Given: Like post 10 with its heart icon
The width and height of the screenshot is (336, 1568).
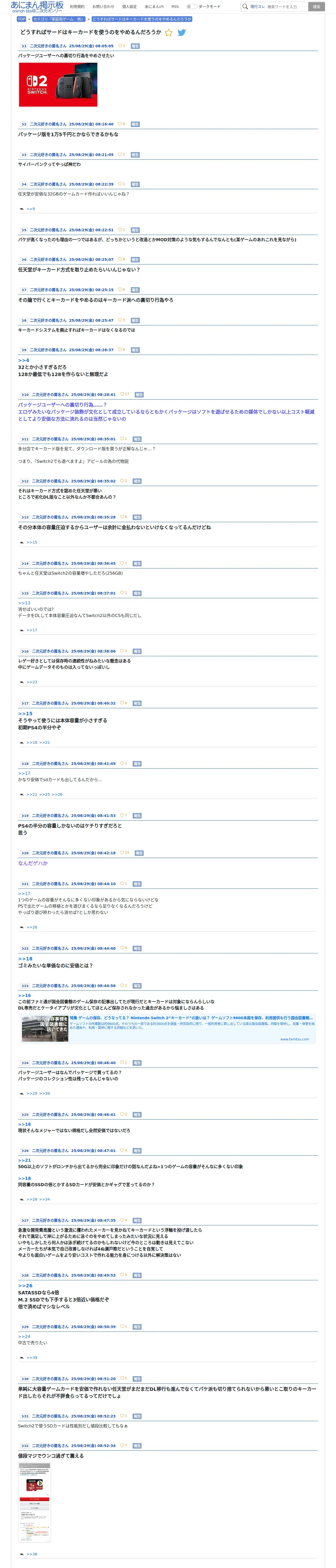Looking at the screenshot, I should point(122,394).
